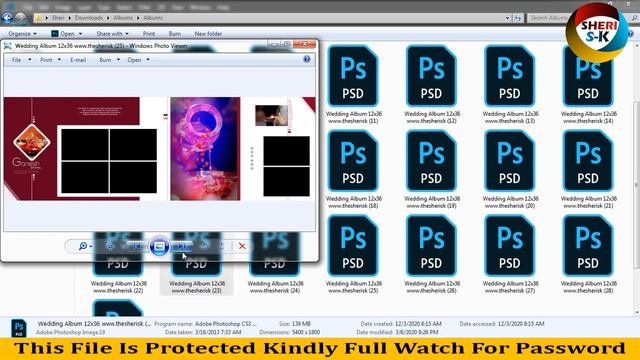Delete the image with the red X

pos(242,246)
